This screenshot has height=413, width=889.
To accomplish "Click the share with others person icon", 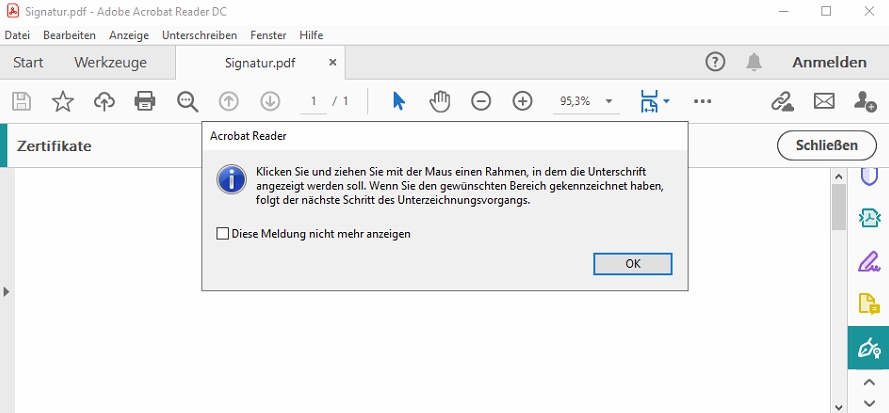I will (865, 102).
